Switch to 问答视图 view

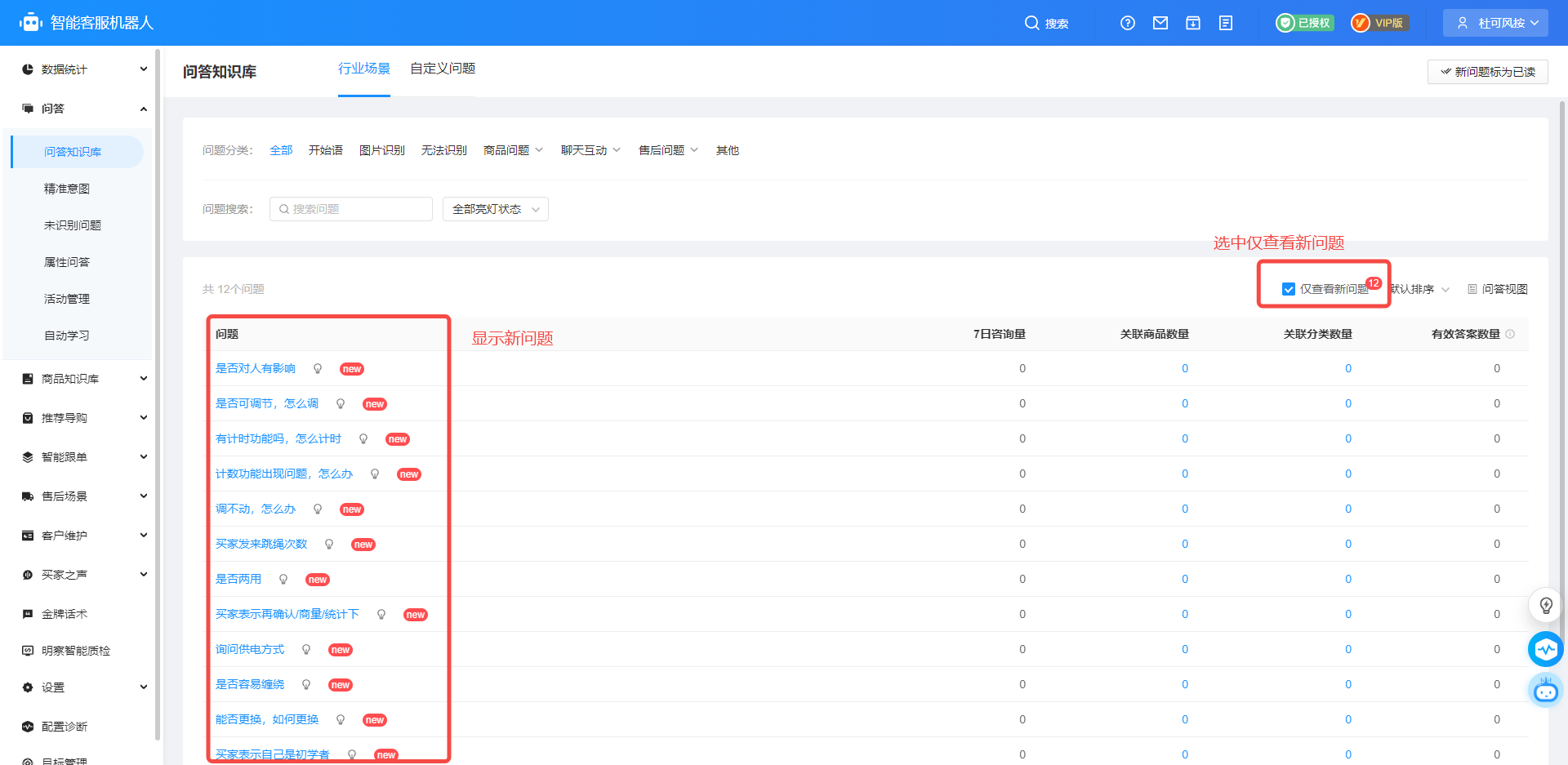(1498, 289)
